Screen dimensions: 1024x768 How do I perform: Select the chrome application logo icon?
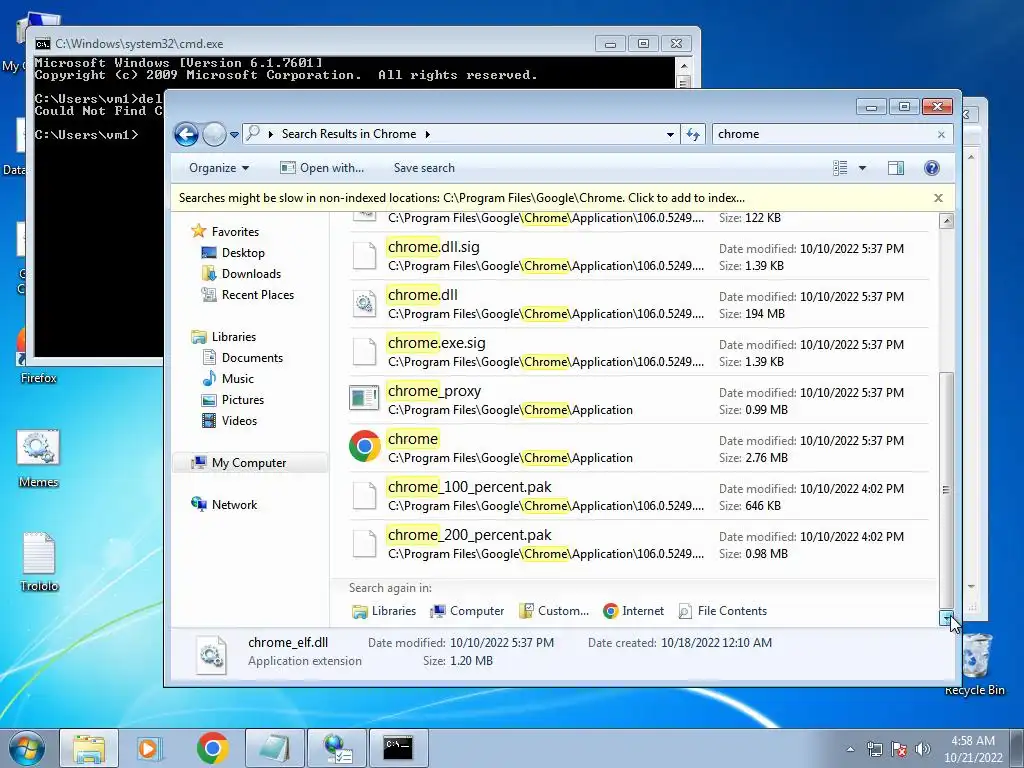(x=364, y=446)
